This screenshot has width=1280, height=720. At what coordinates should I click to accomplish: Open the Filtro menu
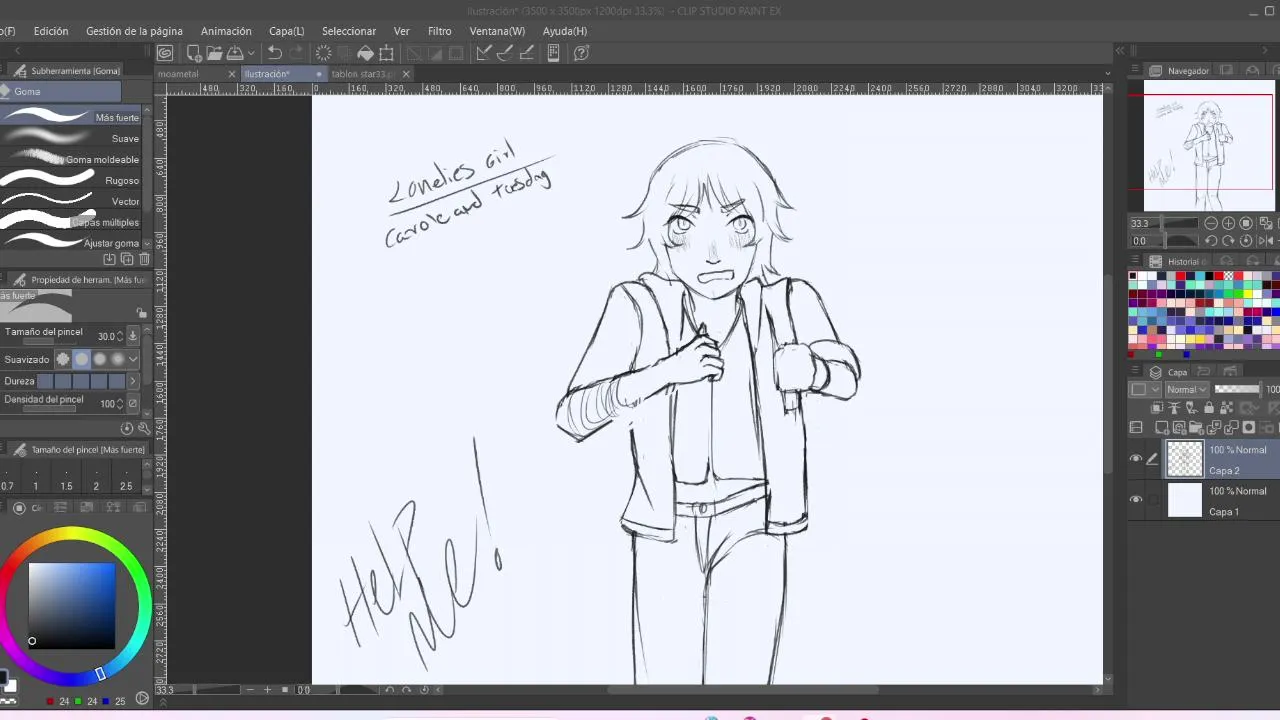click(440, 31)
